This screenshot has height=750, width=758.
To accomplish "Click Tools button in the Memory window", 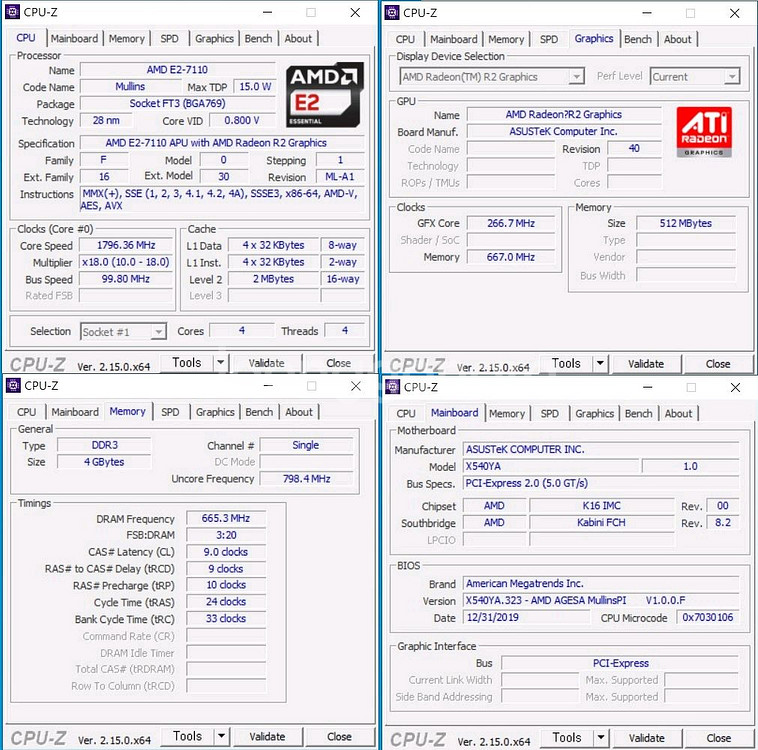I will [x=188, y=736].
